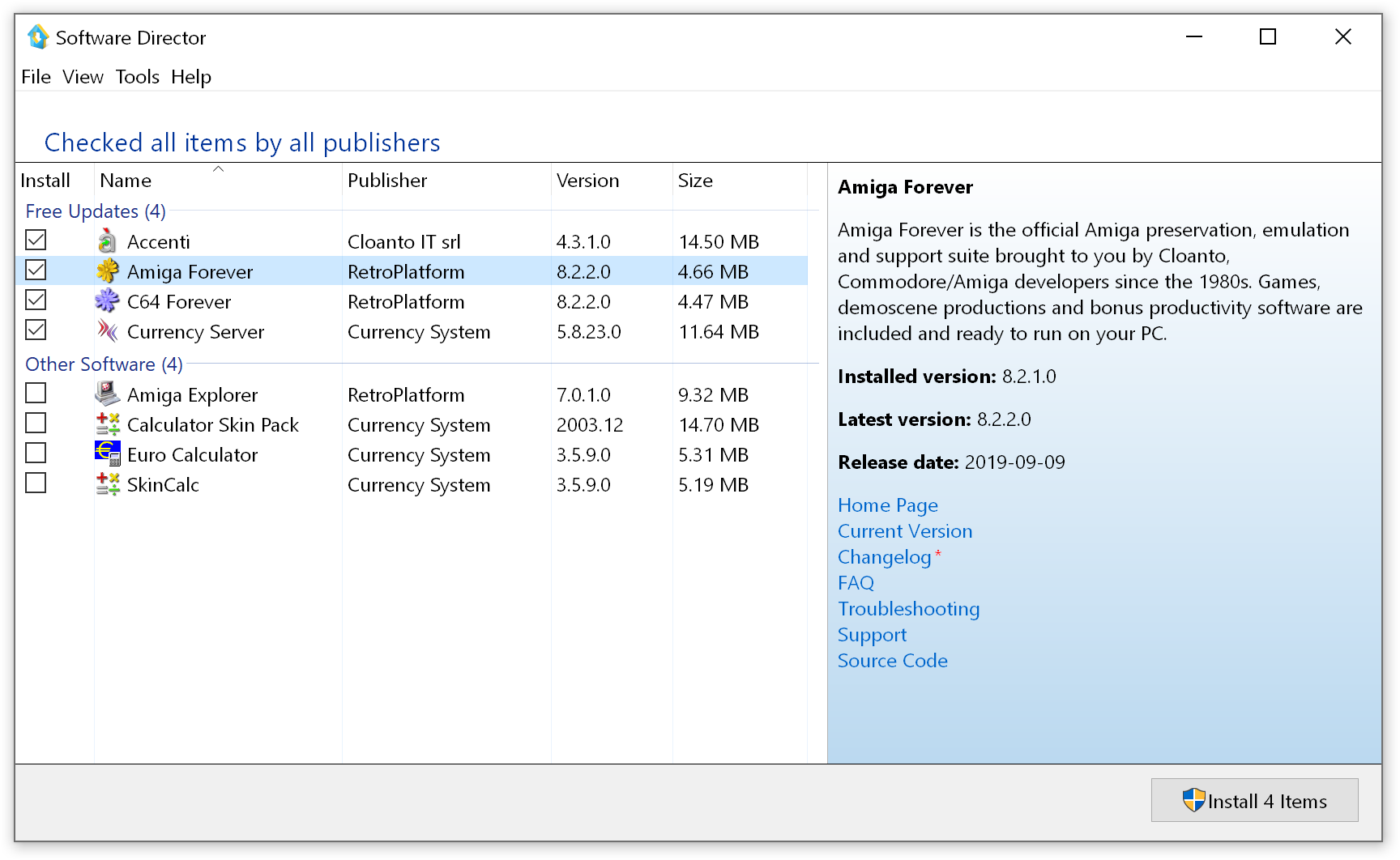Open the View menu
1400x860 pixels.
pyautogui.click(x=83, y=77)
